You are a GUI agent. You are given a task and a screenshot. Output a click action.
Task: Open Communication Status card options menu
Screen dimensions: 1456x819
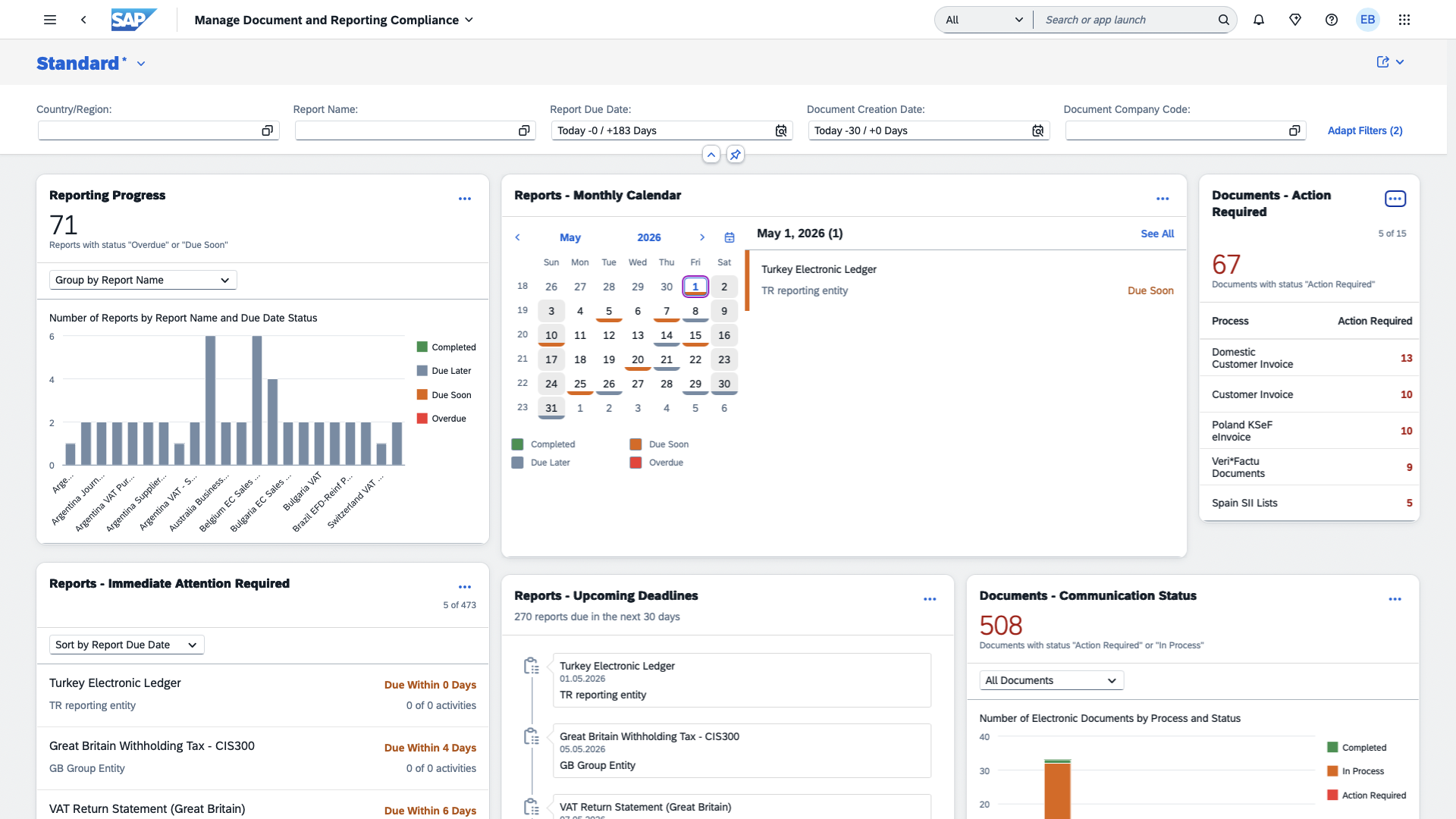click(1395, 599)
